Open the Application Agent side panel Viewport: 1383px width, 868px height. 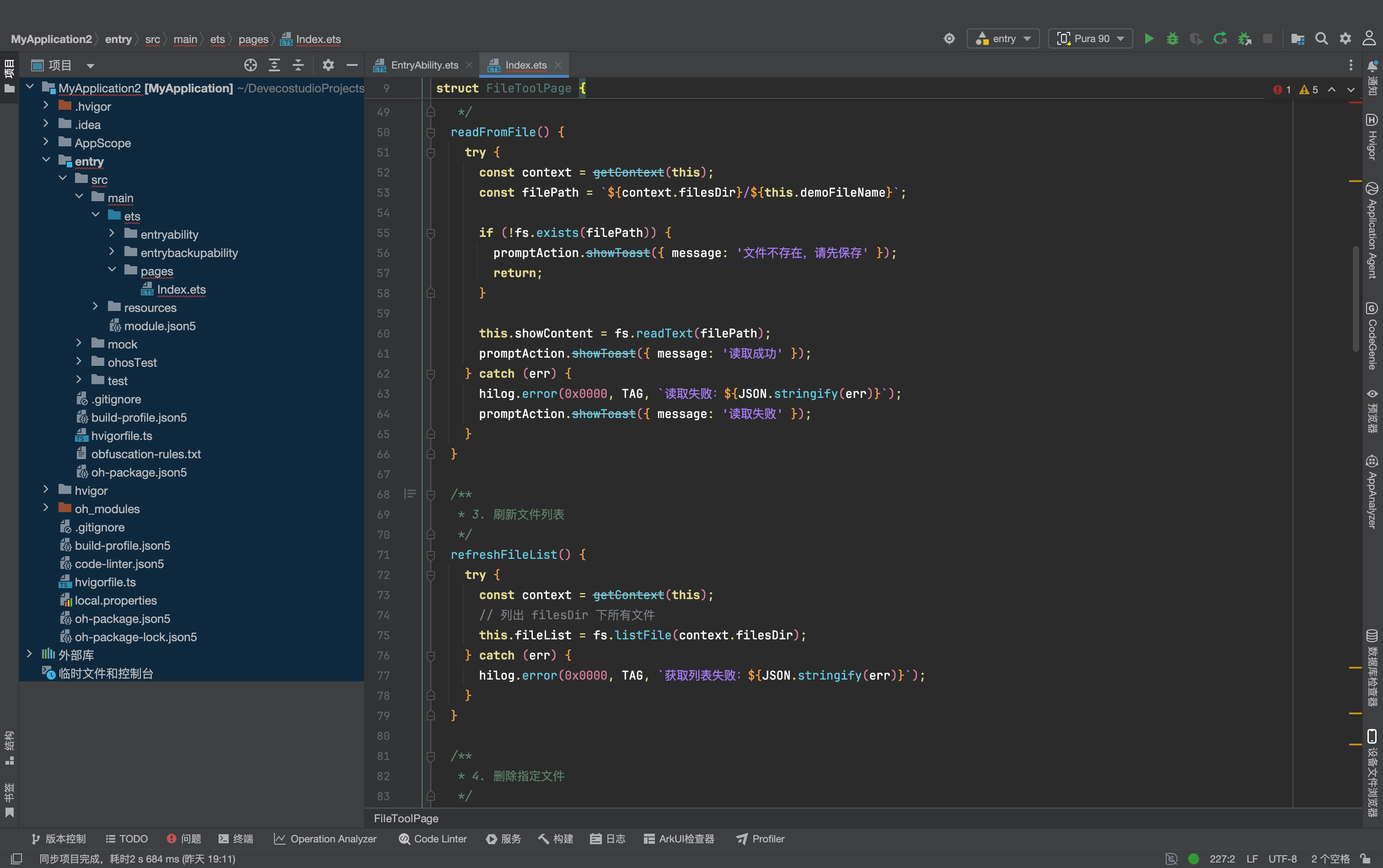click(1372, 230)
